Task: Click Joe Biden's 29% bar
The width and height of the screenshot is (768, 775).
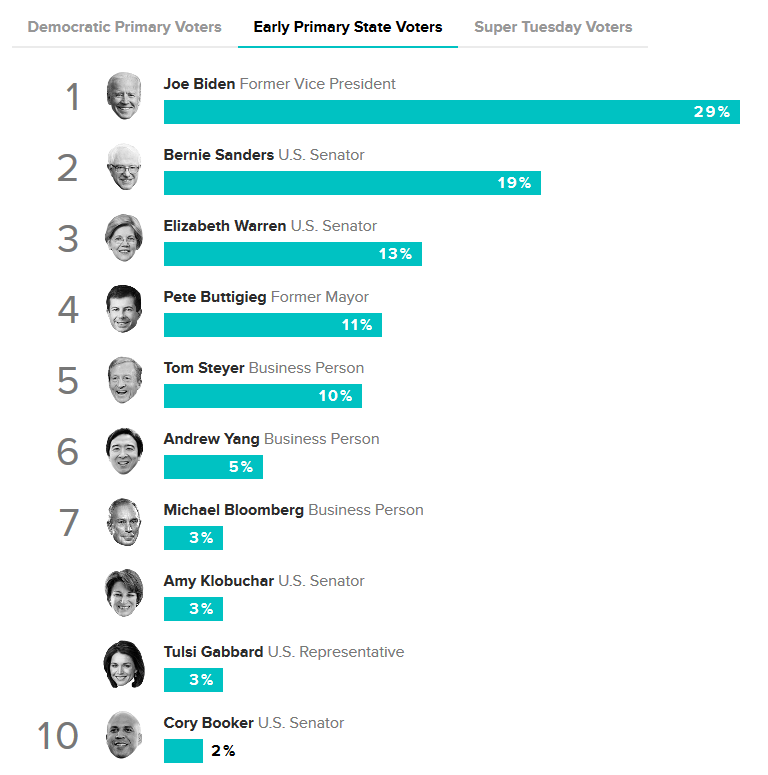Action: pos(451,112)
